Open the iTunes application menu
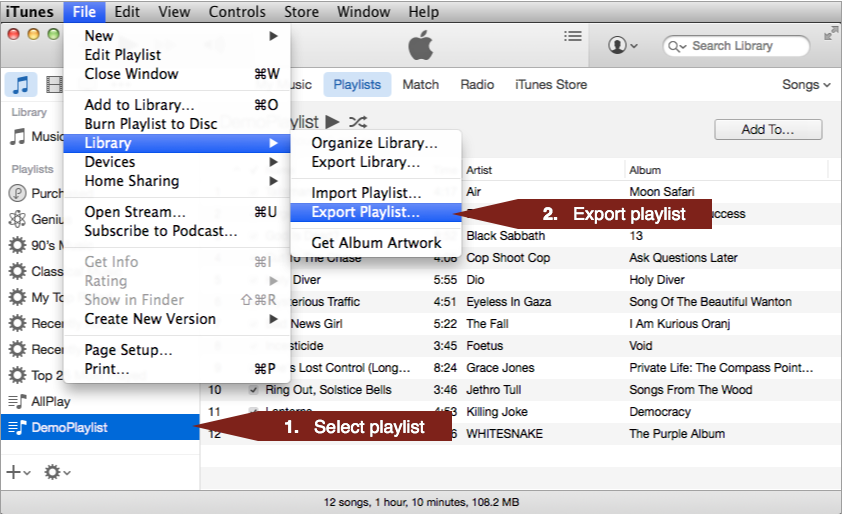The image size is (843, 514). (x=30, y=11)
